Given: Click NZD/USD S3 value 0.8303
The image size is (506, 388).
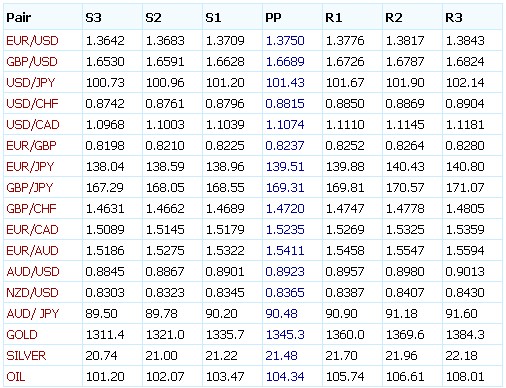Looking at the screenshot, I should [105, 293].
